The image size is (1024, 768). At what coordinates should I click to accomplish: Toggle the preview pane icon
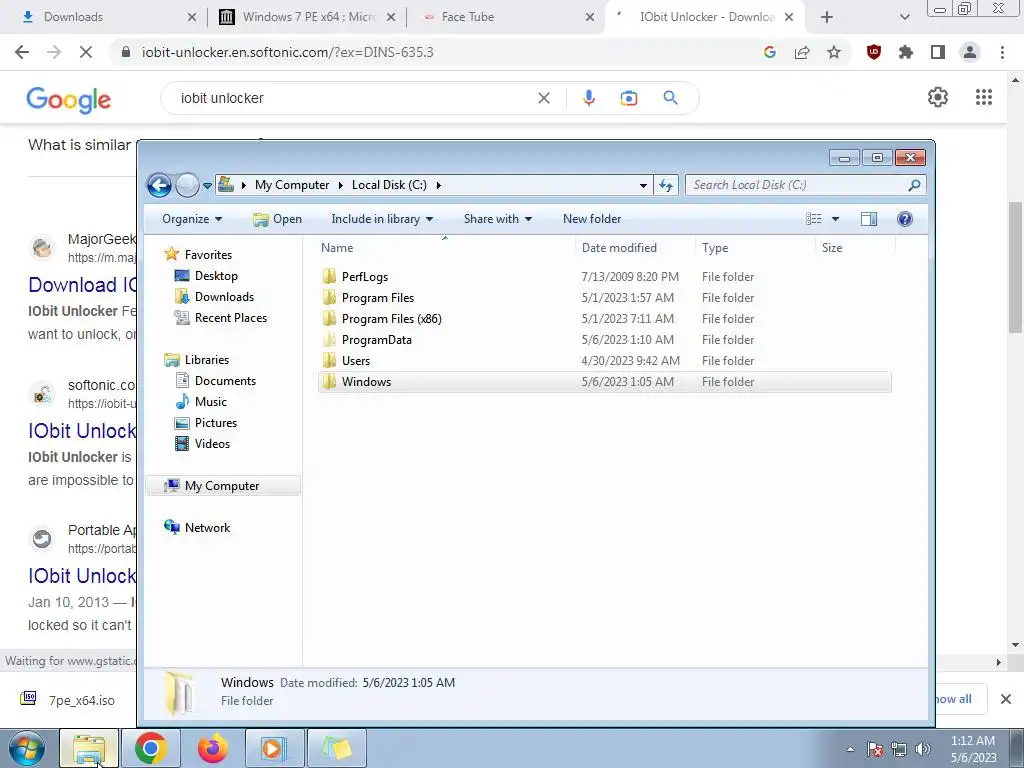(869, 219)
